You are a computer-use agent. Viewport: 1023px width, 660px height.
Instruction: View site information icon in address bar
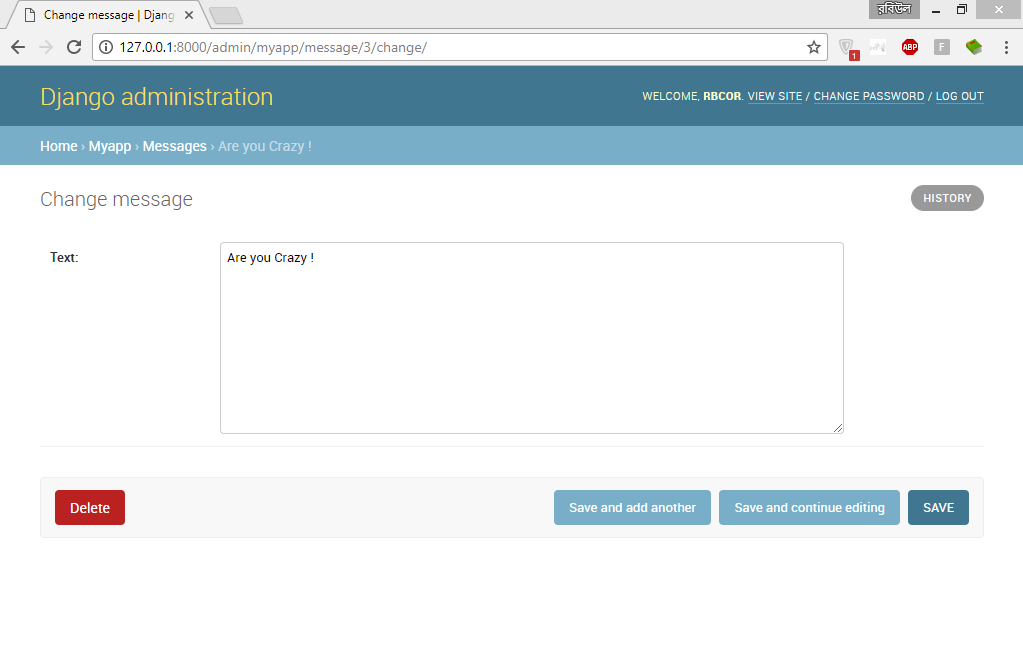(x=106, y=47)
